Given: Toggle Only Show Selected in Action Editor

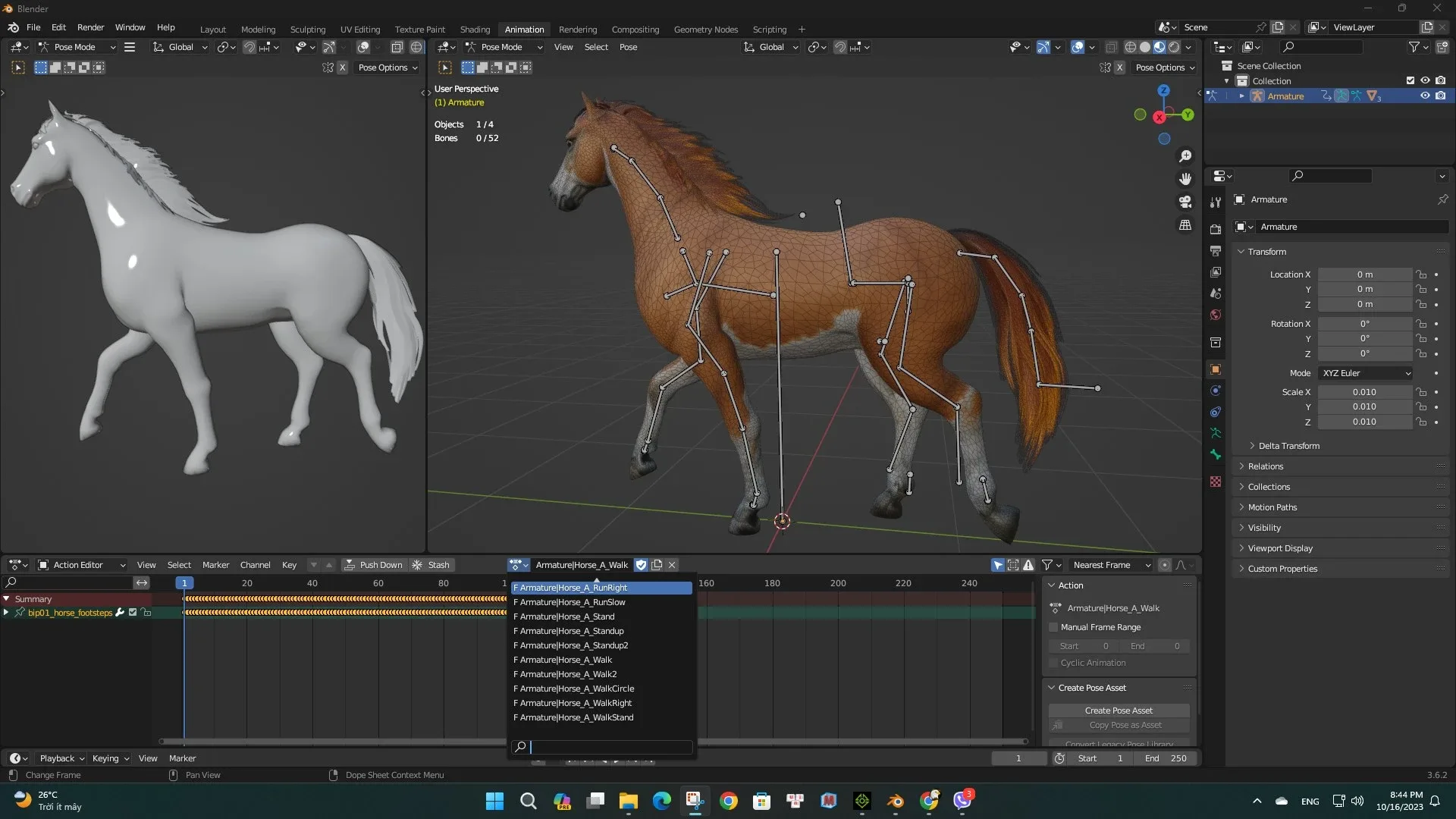Looking at the screenshot, I should pyautogui.click(x=998, y=565).
